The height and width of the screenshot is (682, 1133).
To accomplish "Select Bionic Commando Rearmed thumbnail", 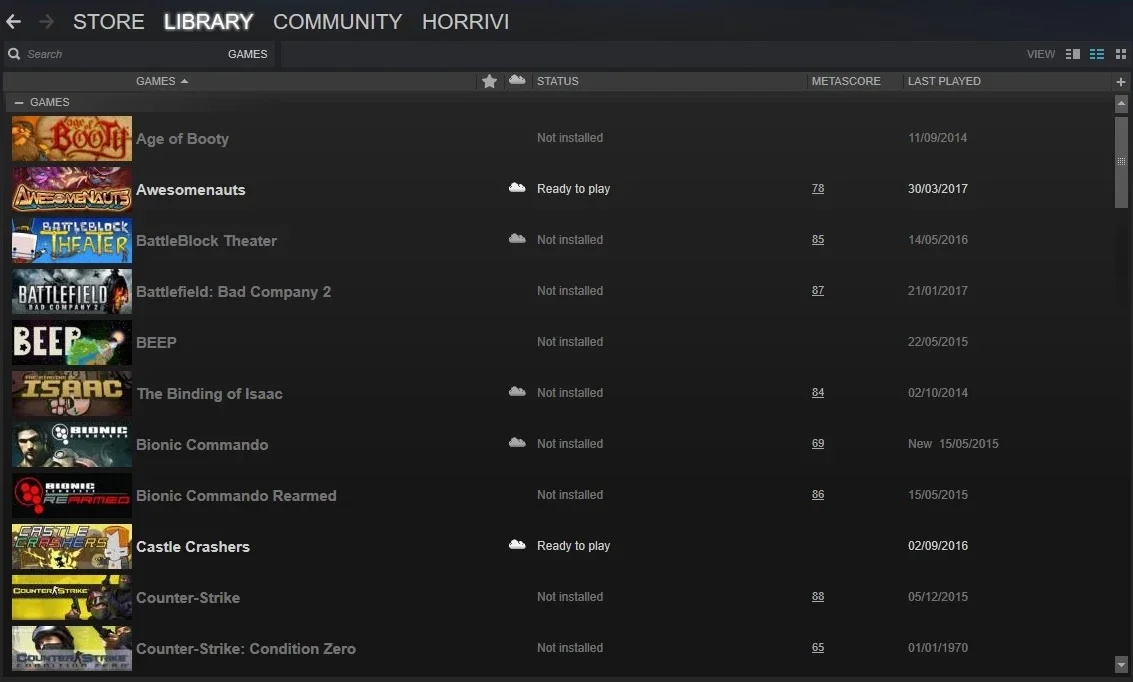I will [x=72, y=496].
